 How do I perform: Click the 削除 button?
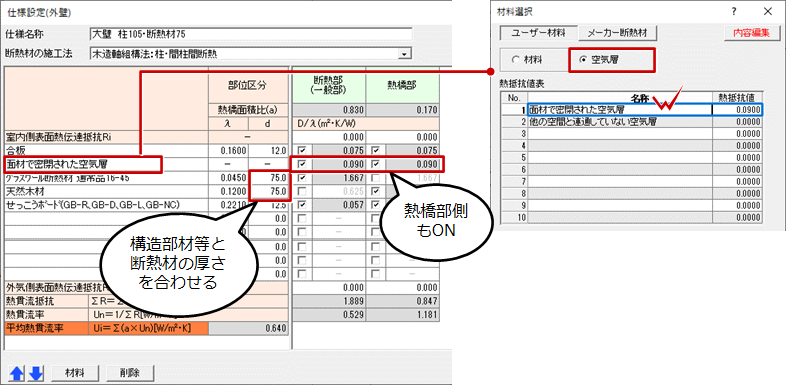coord(129,373)
